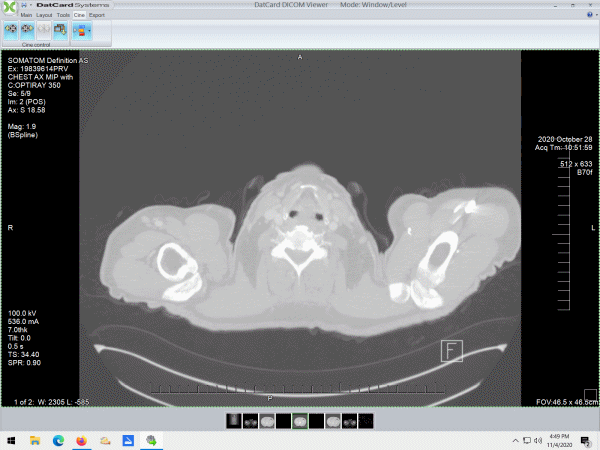Launch Microsoft Edge from the taskbar
Screen dimensions: 600x450
coord(58,440)
